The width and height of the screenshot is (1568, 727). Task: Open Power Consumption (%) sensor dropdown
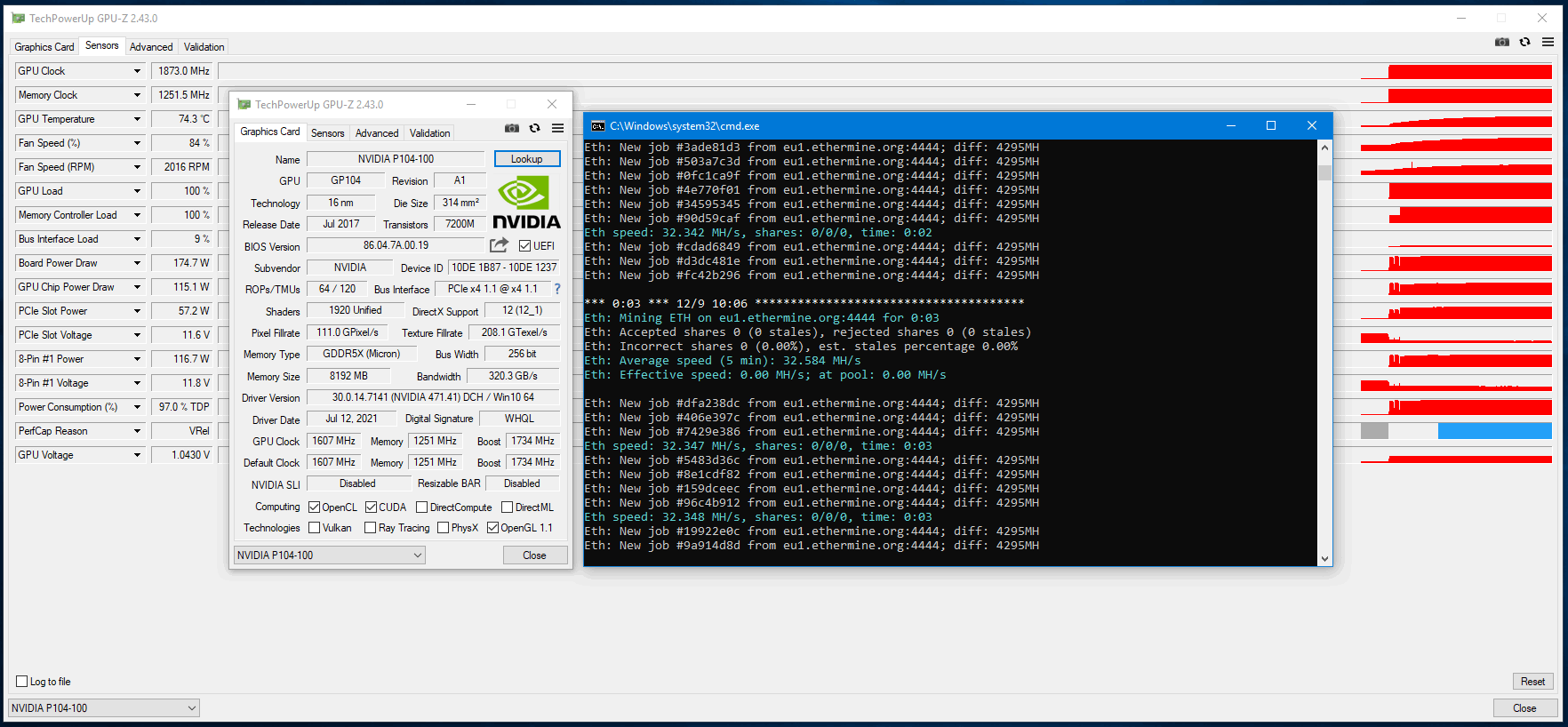pos(137,407)
